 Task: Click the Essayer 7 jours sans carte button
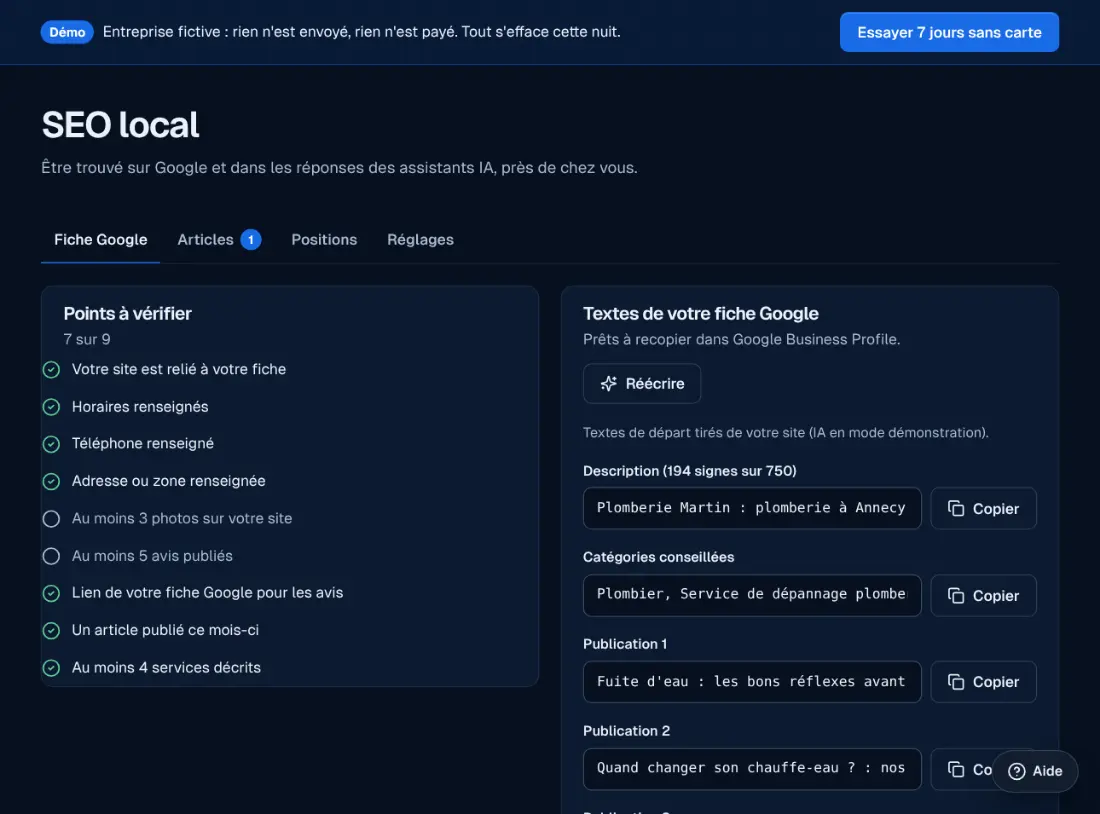tap(948, 32)
